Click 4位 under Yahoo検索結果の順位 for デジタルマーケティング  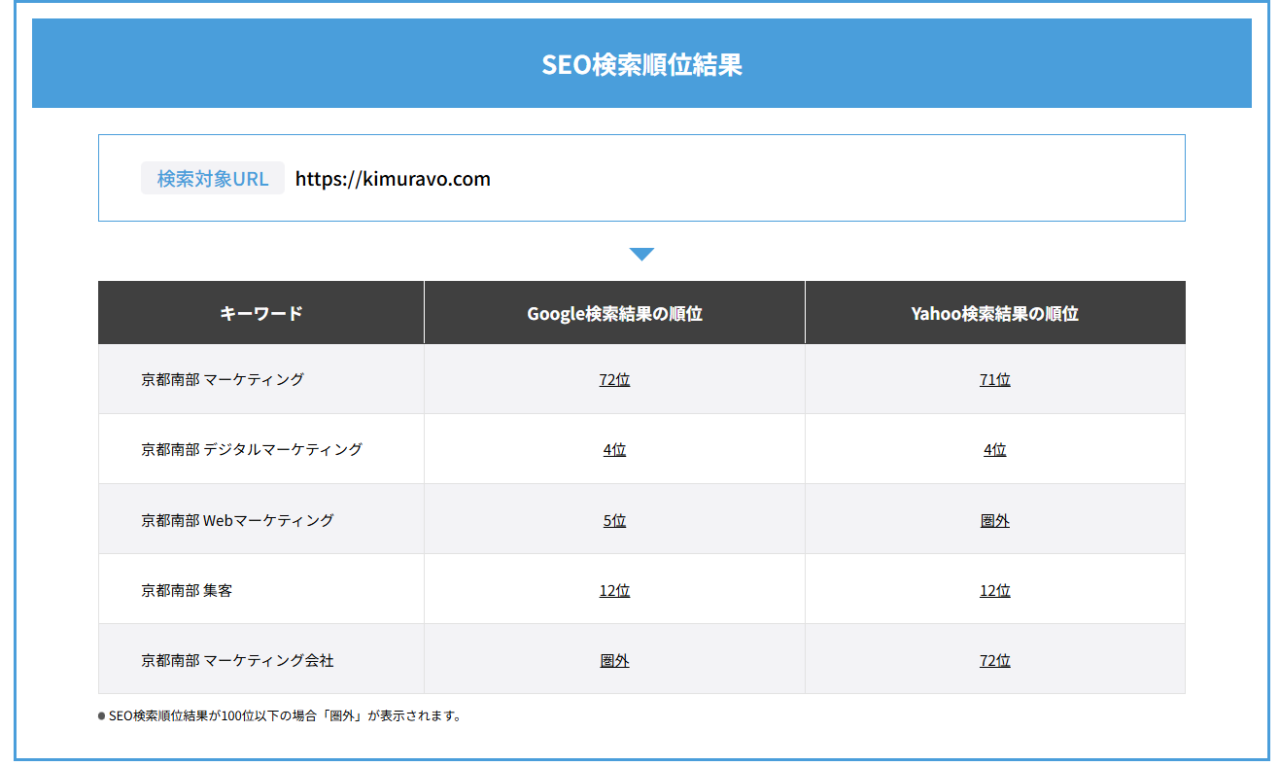tap(995, 449)
